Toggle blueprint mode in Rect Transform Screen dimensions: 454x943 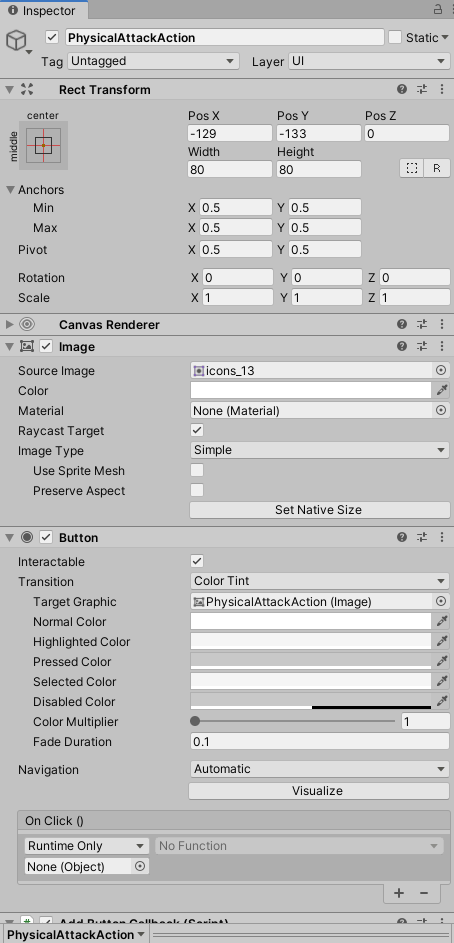[x=412, y=168]
